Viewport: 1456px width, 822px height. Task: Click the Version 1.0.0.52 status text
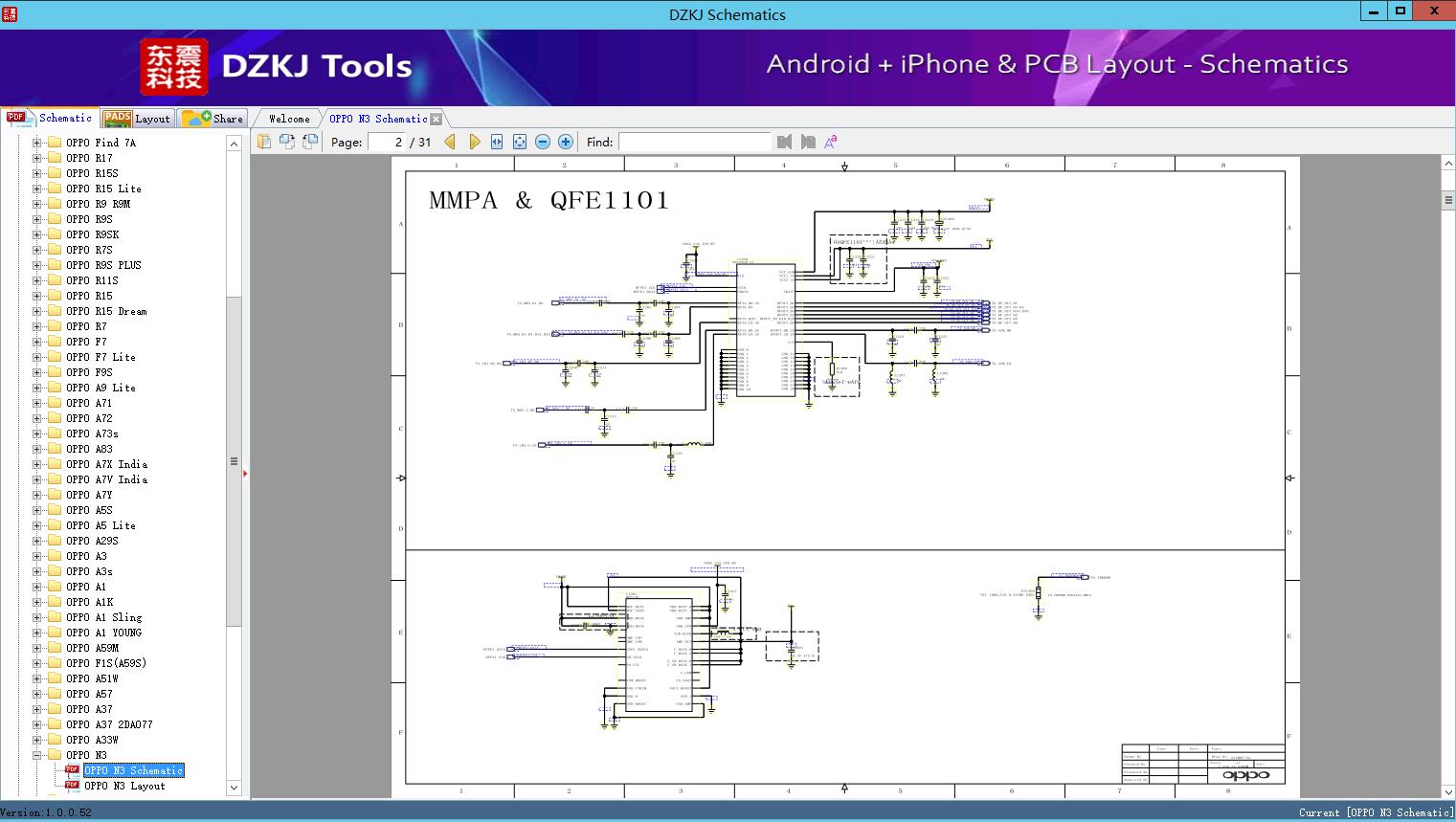tap(46, 812)
